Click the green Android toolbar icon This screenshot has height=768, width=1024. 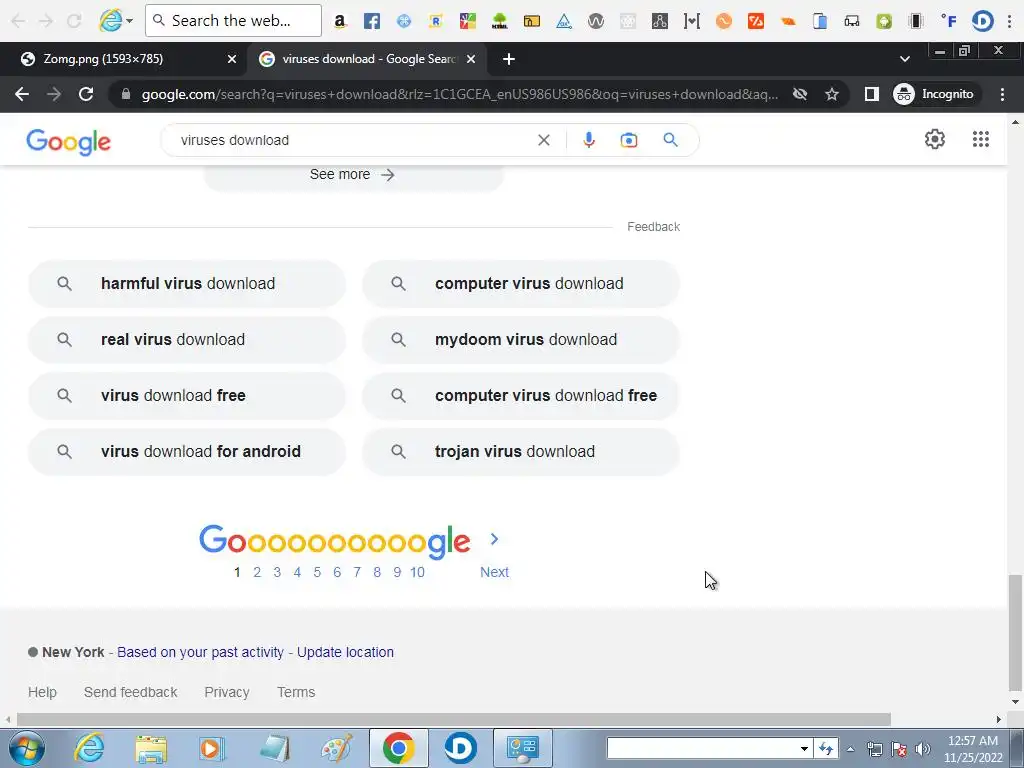(x=884, y=21)
